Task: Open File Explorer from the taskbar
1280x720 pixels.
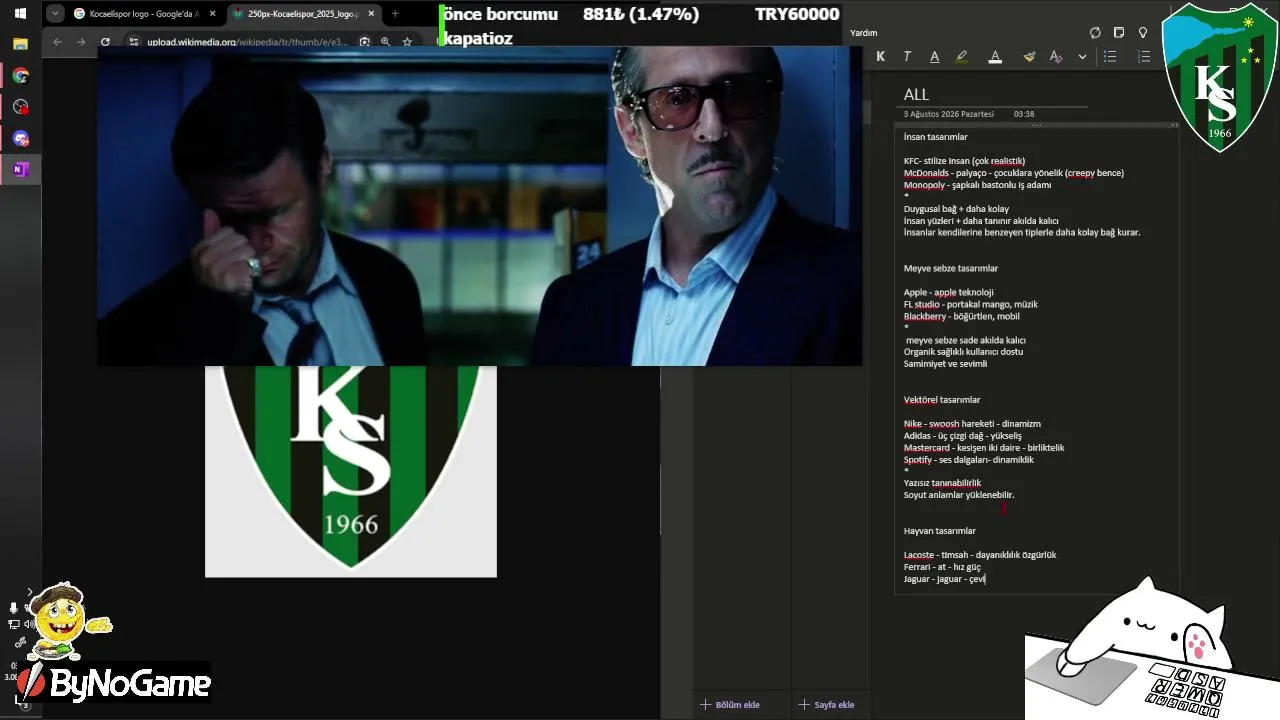Action: (x=20, y=44)
